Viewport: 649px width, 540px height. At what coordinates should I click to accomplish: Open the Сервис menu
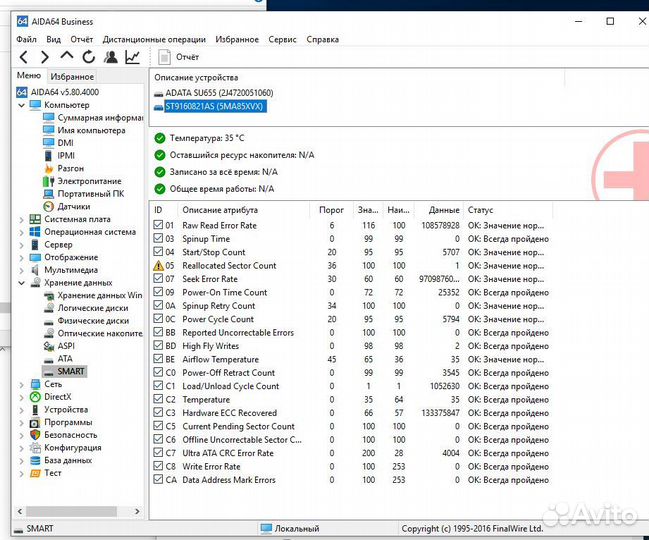pyautogui.click(x=282, y=39)
